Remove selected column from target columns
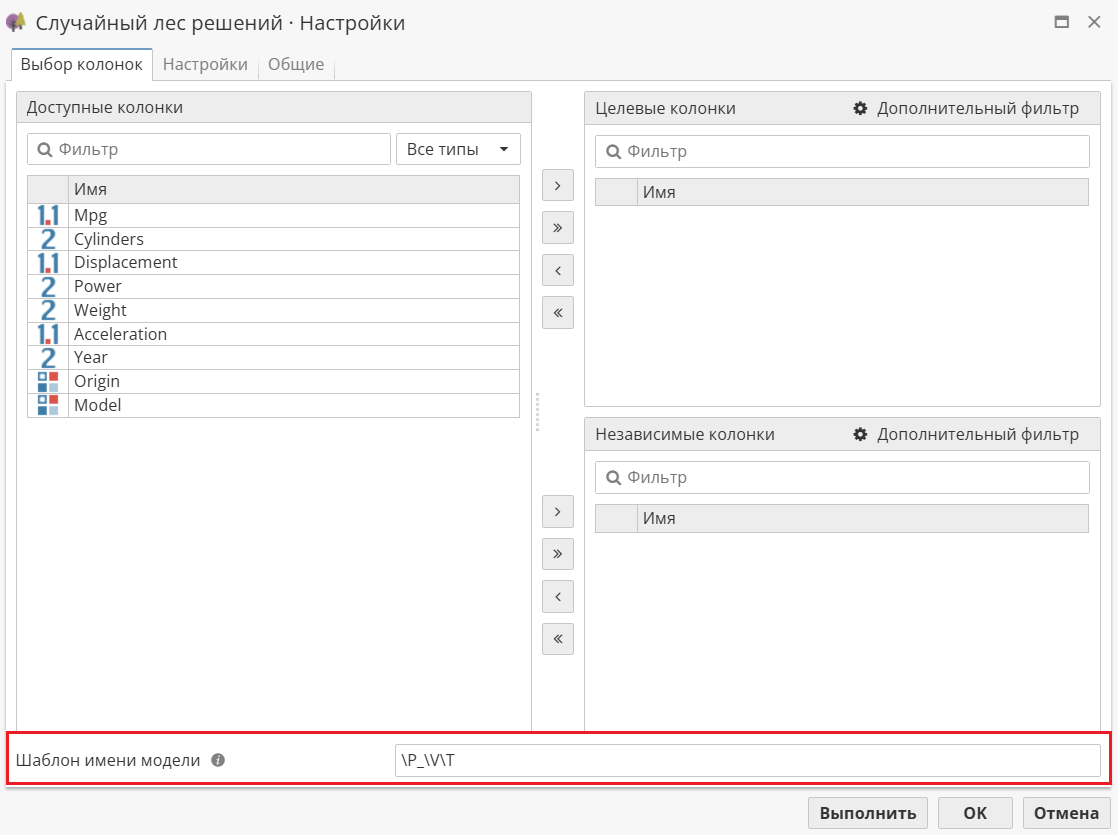Viewport: 1118px width, 835px height. (558, 270)
